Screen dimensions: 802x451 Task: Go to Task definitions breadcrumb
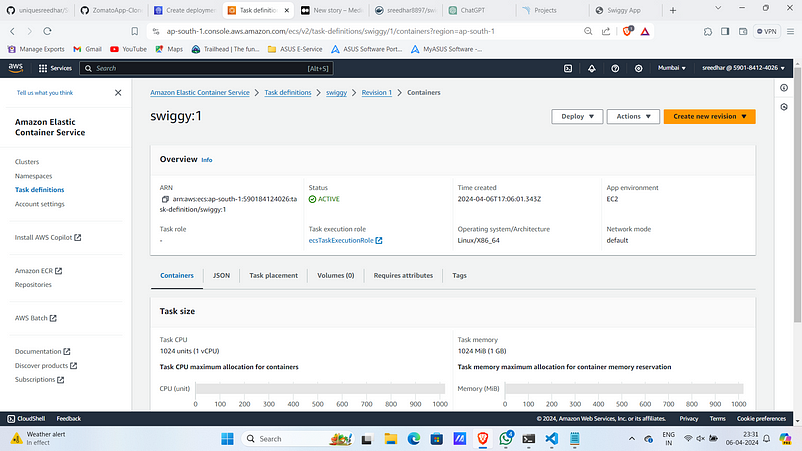click(288, 93)
